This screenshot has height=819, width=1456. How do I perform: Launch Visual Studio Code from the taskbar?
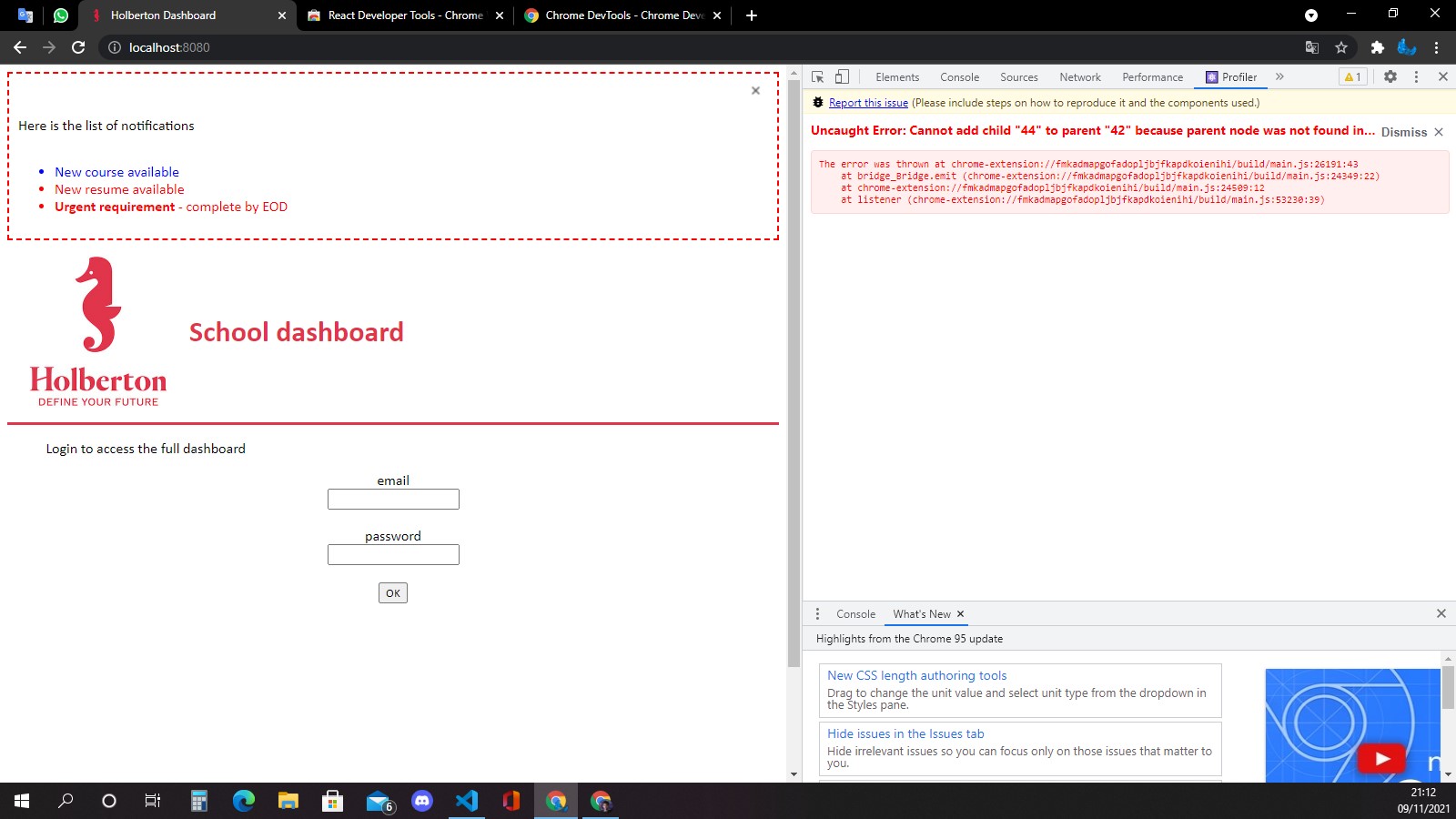467,802
